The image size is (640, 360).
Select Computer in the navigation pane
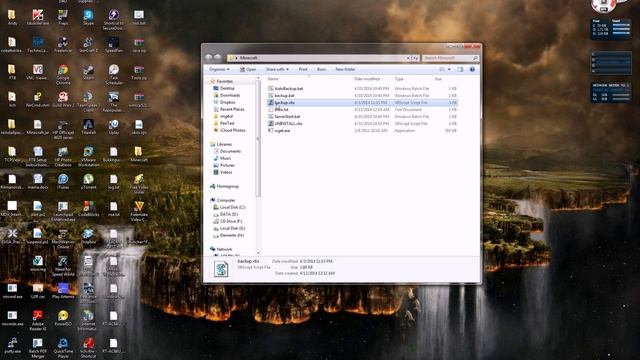(x=226, y=200)
